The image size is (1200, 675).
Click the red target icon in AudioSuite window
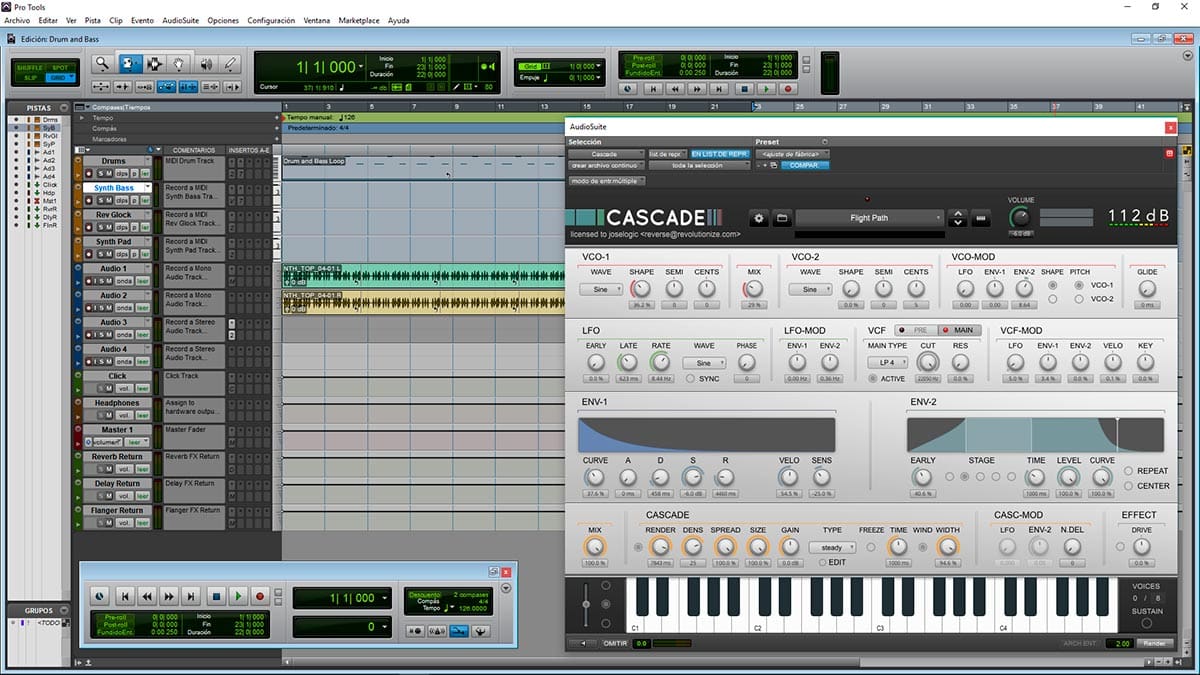click(1169, 153)
